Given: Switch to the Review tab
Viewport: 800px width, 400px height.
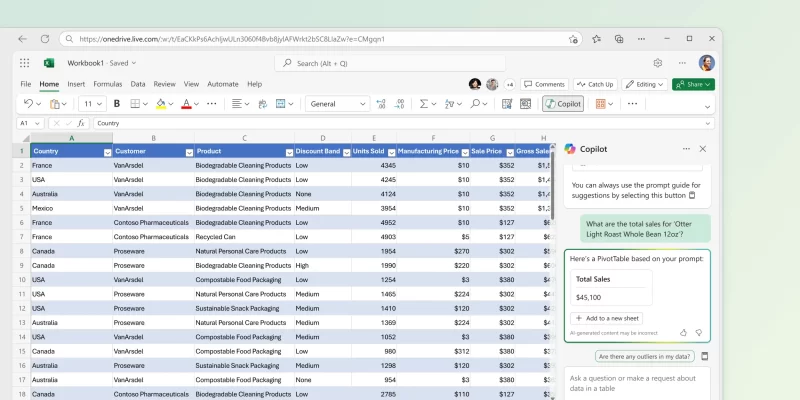Looking at the screenshot, I should click(x=164, y=84).
